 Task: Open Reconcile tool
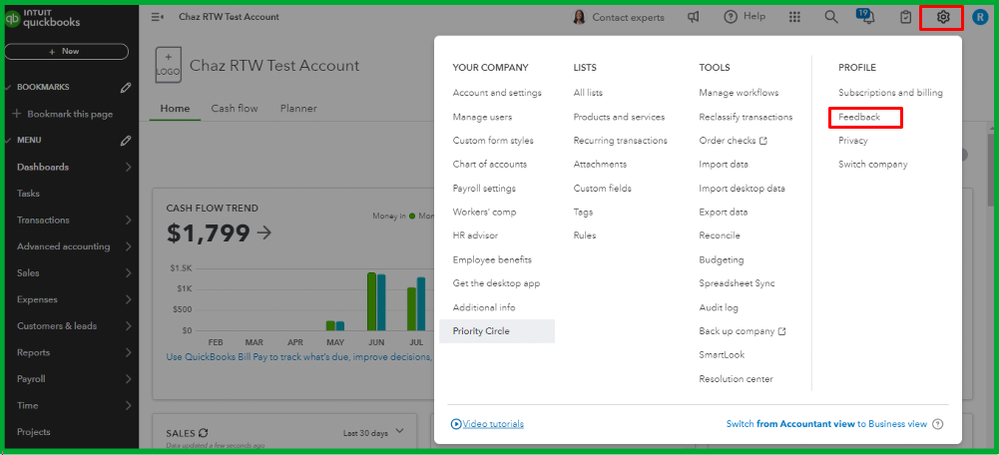[719, 235]
